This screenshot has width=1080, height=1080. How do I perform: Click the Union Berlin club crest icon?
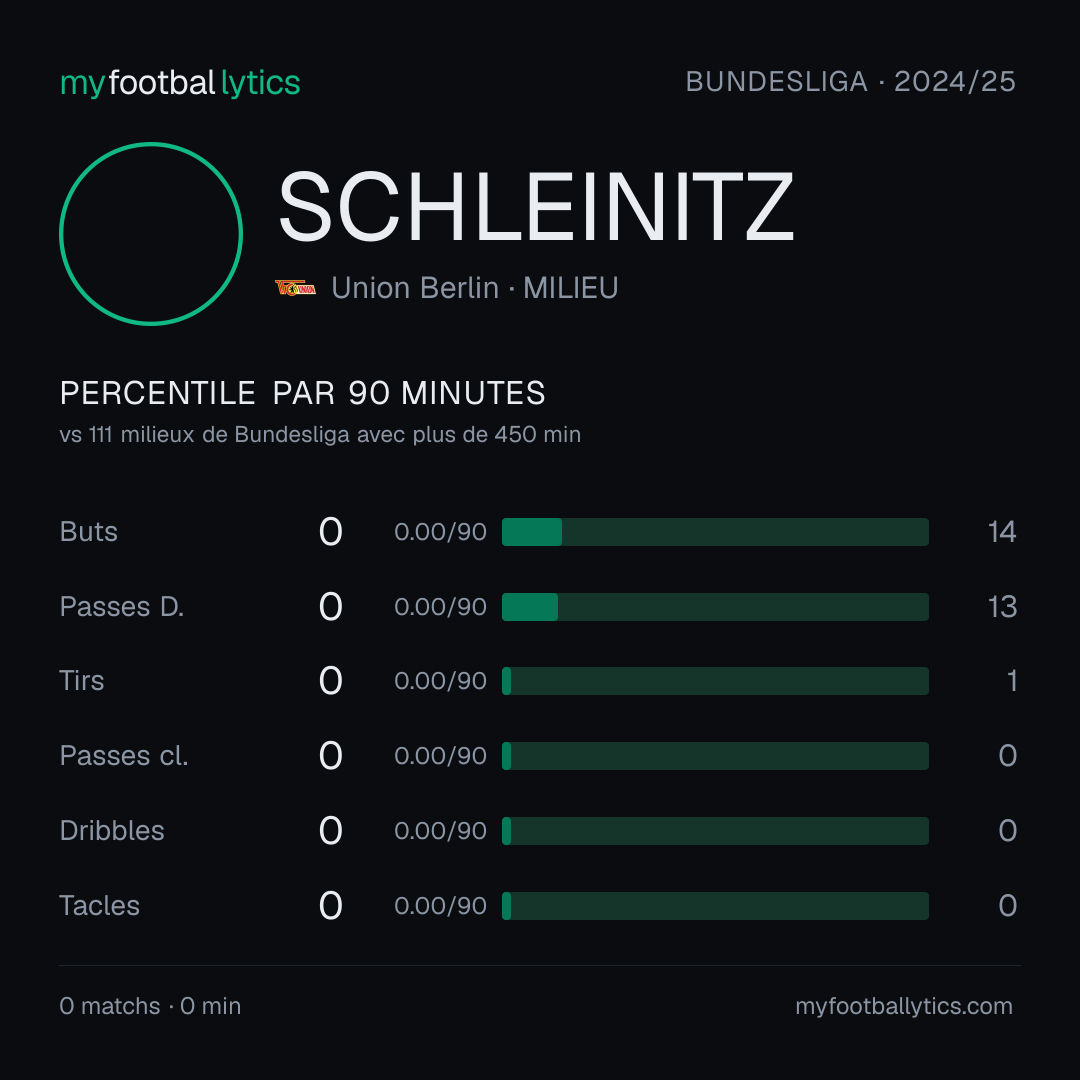[x=295, y=288]
